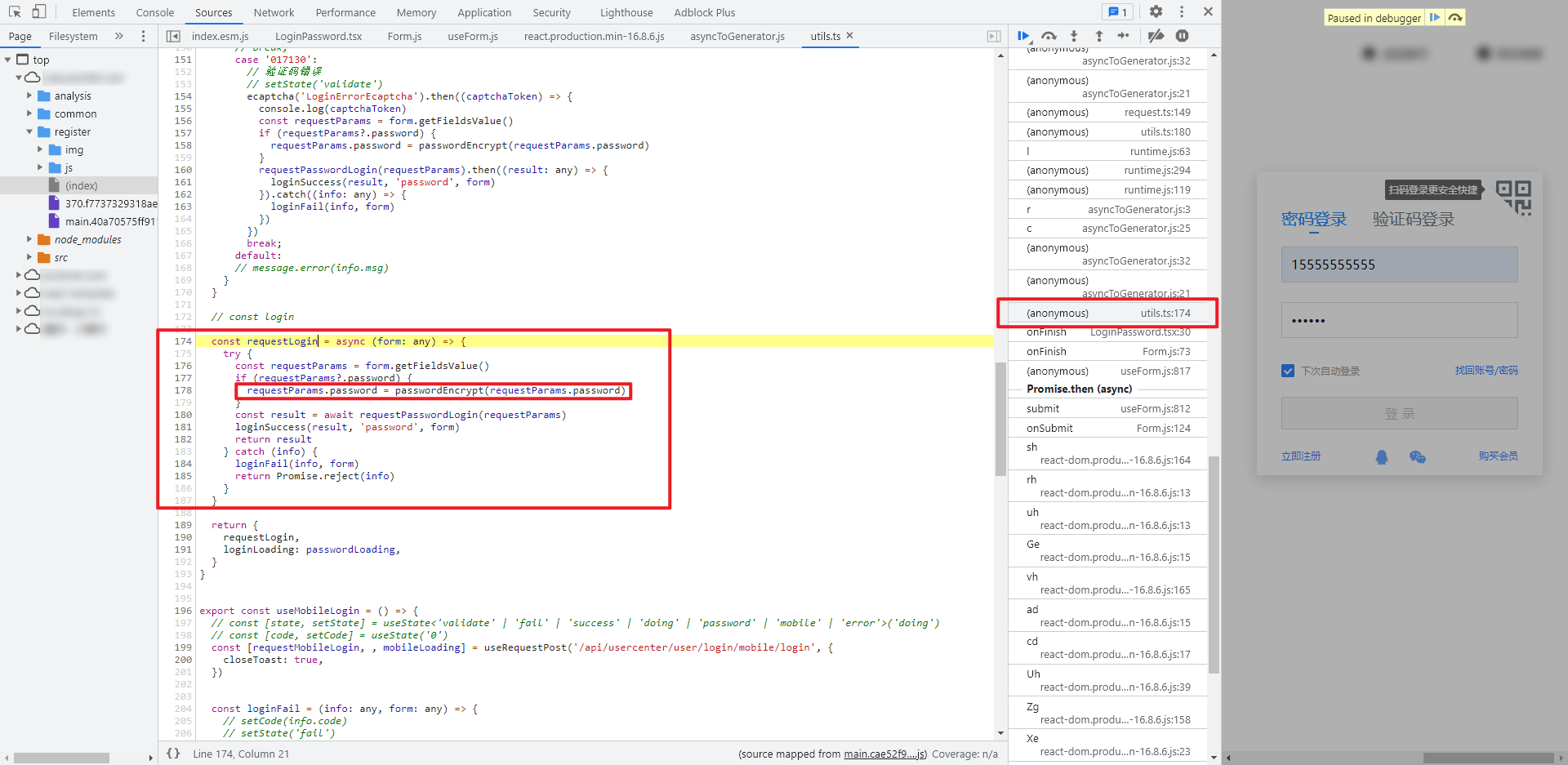Click line number 178 gutter for breakpoint

click(183, 390)
